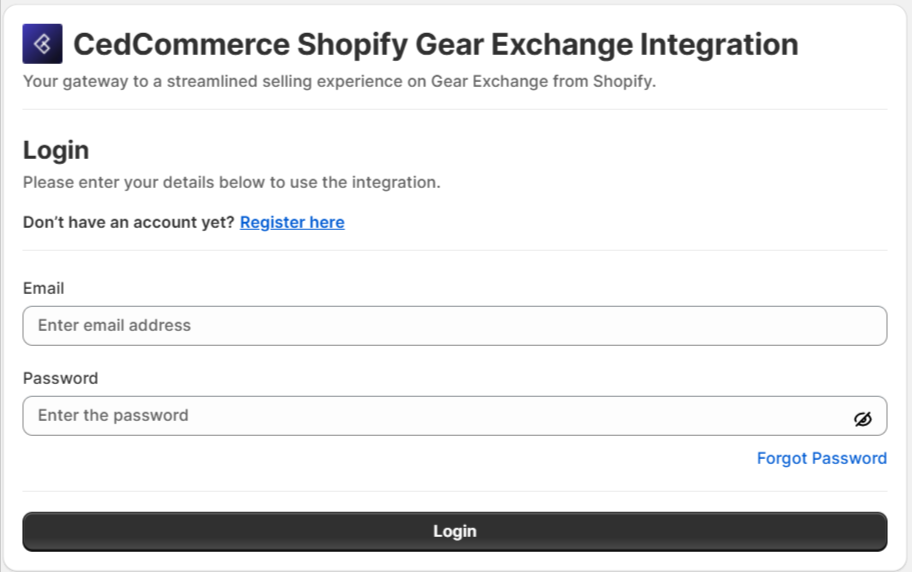Select the CedCommerce Shopify Gear Exchange Integration title
Image resolution: width=912 pixels, height=572 pixels.
pos(436,44)
